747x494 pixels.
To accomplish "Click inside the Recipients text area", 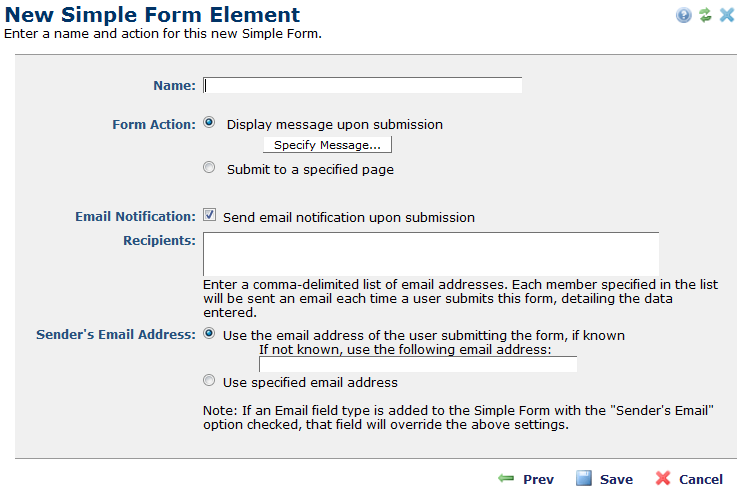I will click(430, 254).
